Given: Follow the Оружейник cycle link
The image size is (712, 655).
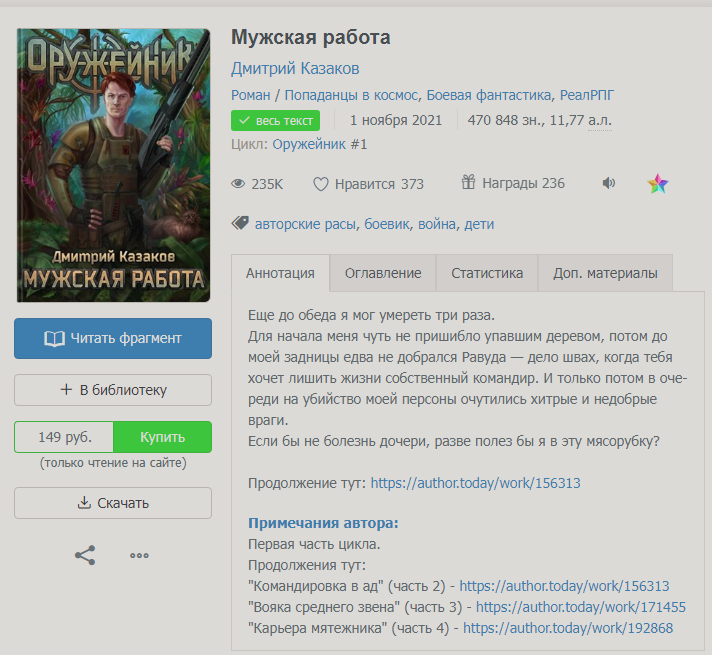Looking at the screenshot, I should pyautogui.click(x=319, y=144).
